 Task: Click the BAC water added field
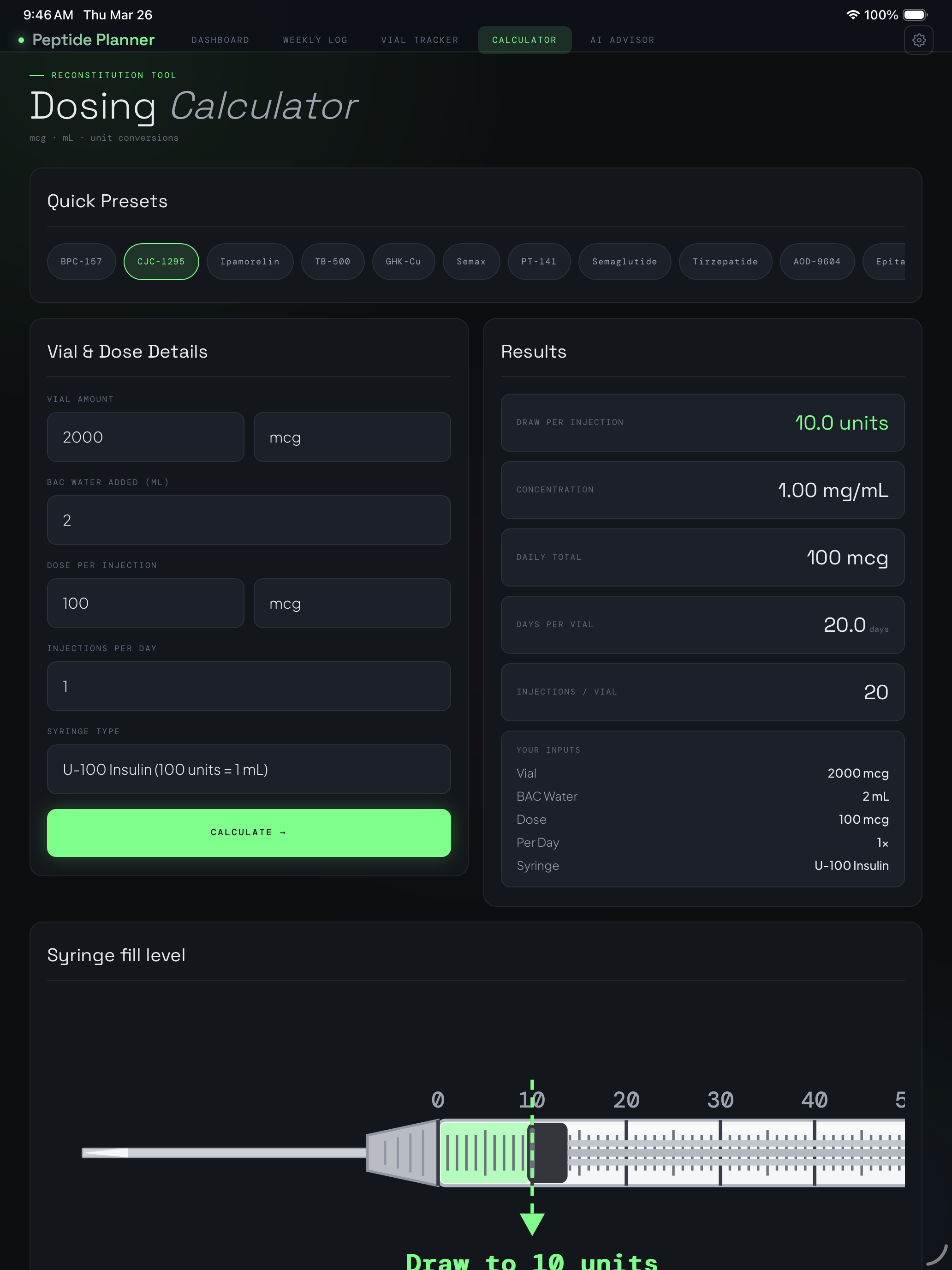[249, 520]
